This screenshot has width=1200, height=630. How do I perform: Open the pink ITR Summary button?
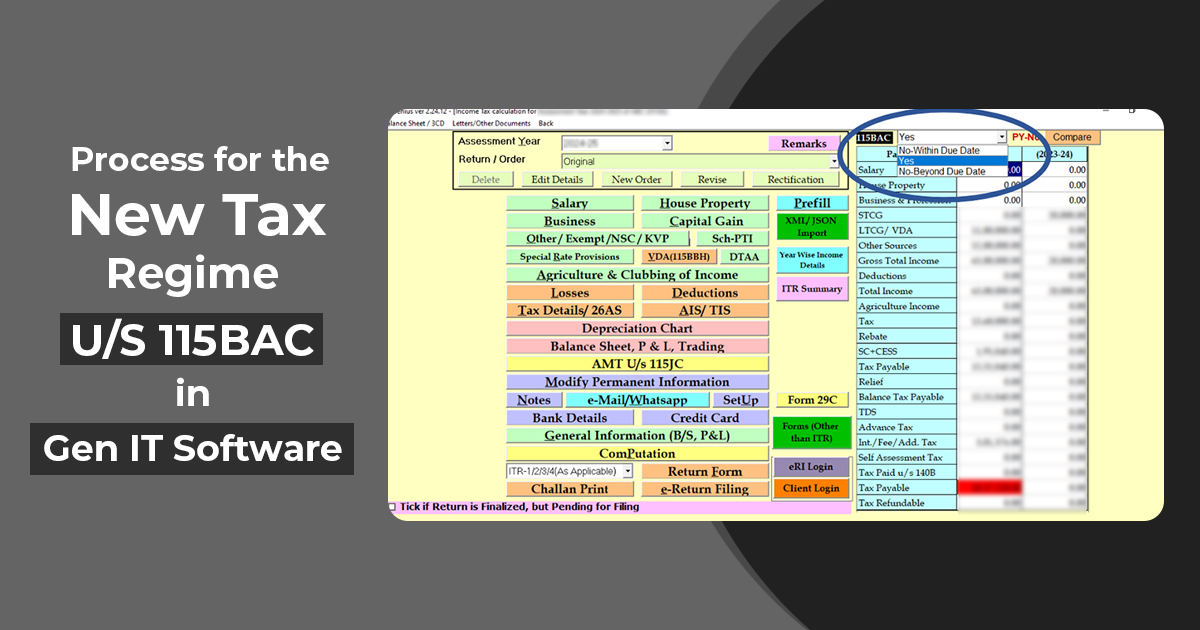pyautogui.click(x=812, y=289)
